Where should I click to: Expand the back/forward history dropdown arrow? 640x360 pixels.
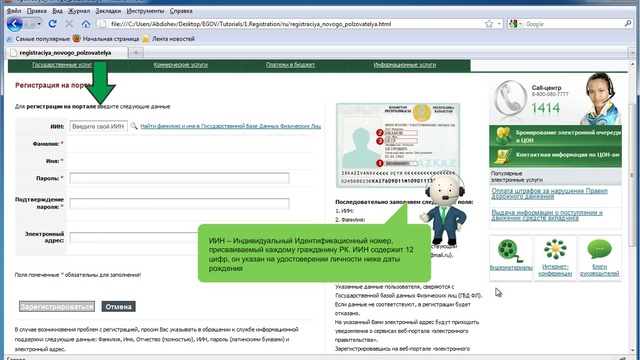pyautogui.click(x=39, y=24)
